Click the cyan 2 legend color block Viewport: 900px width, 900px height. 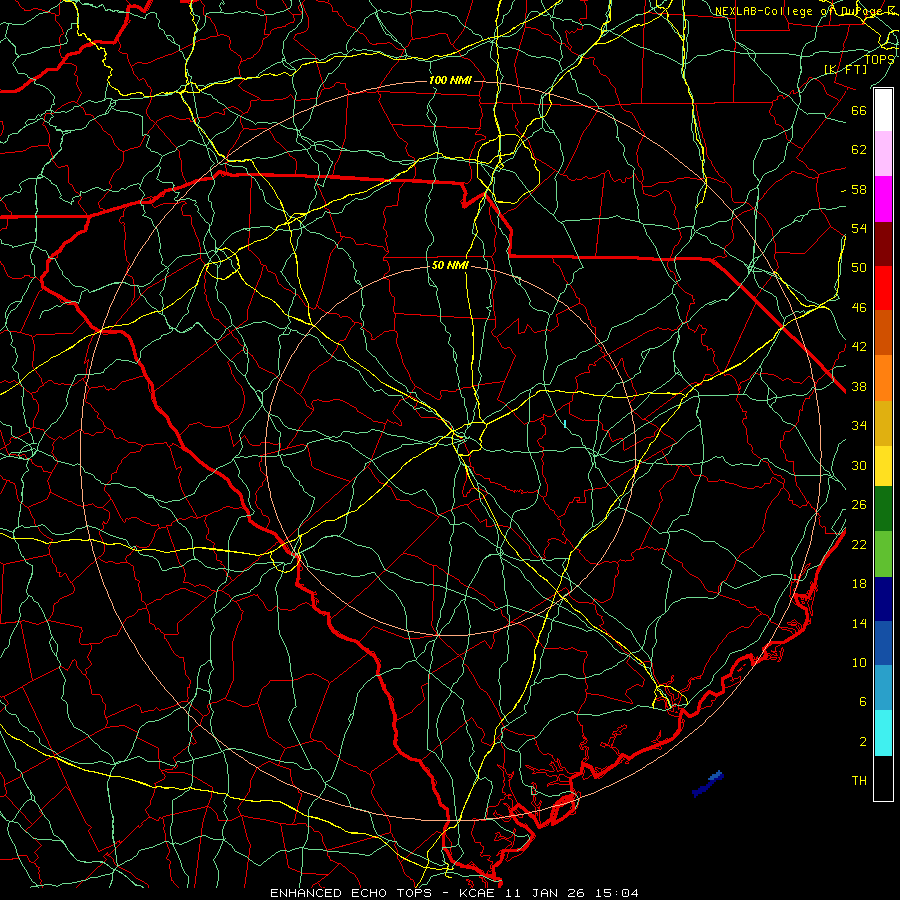click(883, 733)
